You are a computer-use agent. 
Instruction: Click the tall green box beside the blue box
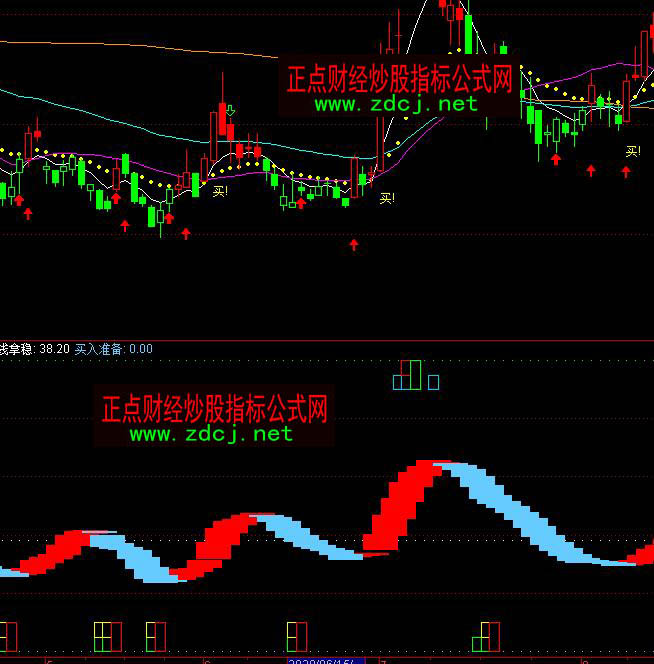click(x=415, y=375)
